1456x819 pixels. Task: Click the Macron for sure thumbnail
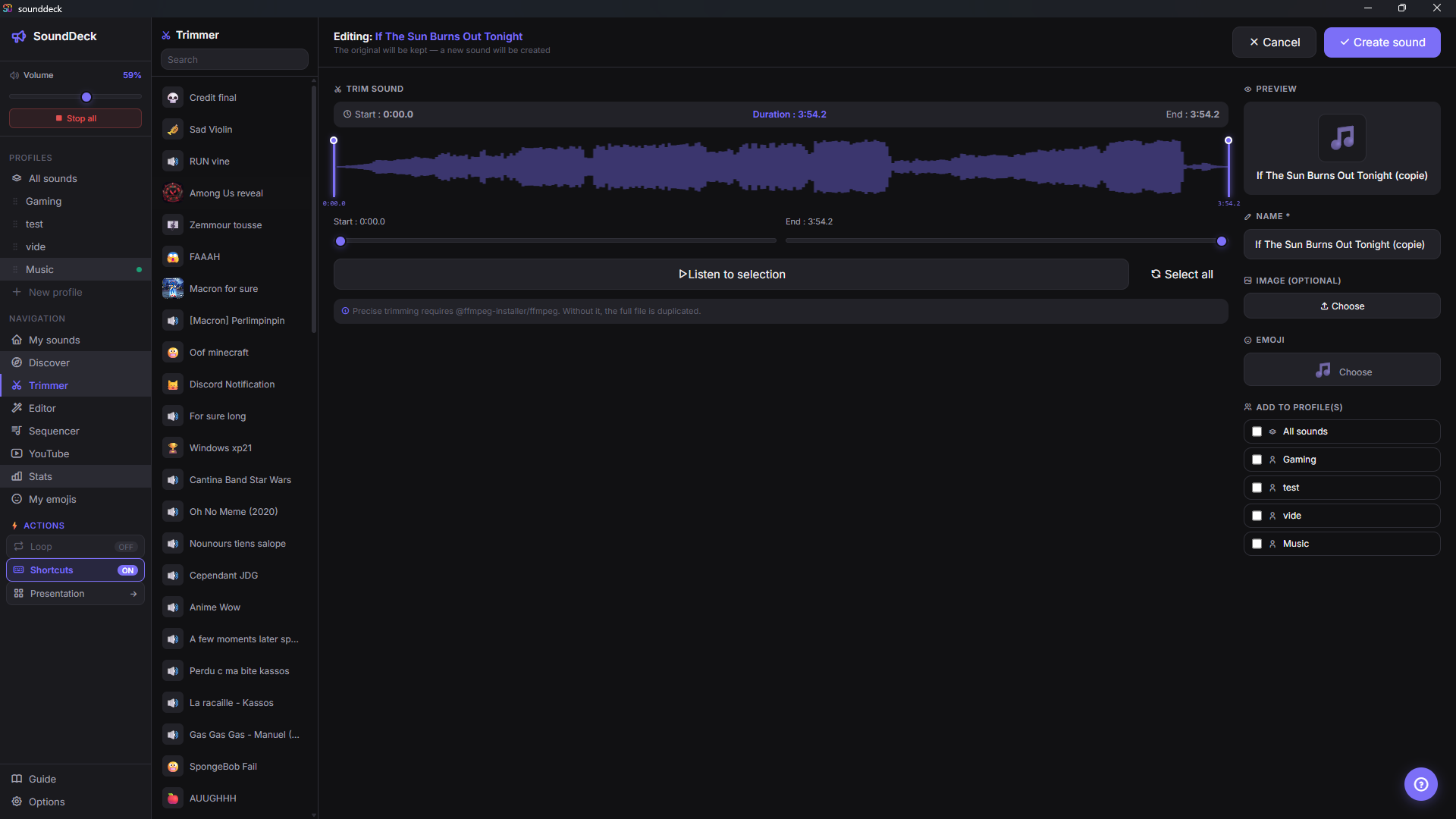173,289
